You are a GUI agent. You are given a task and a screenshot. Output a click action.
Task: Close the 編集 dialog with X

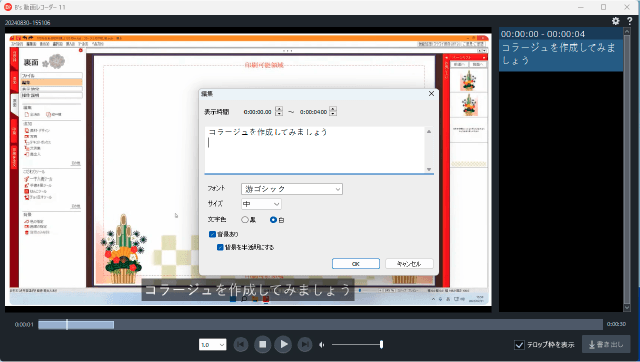(431, 93)
